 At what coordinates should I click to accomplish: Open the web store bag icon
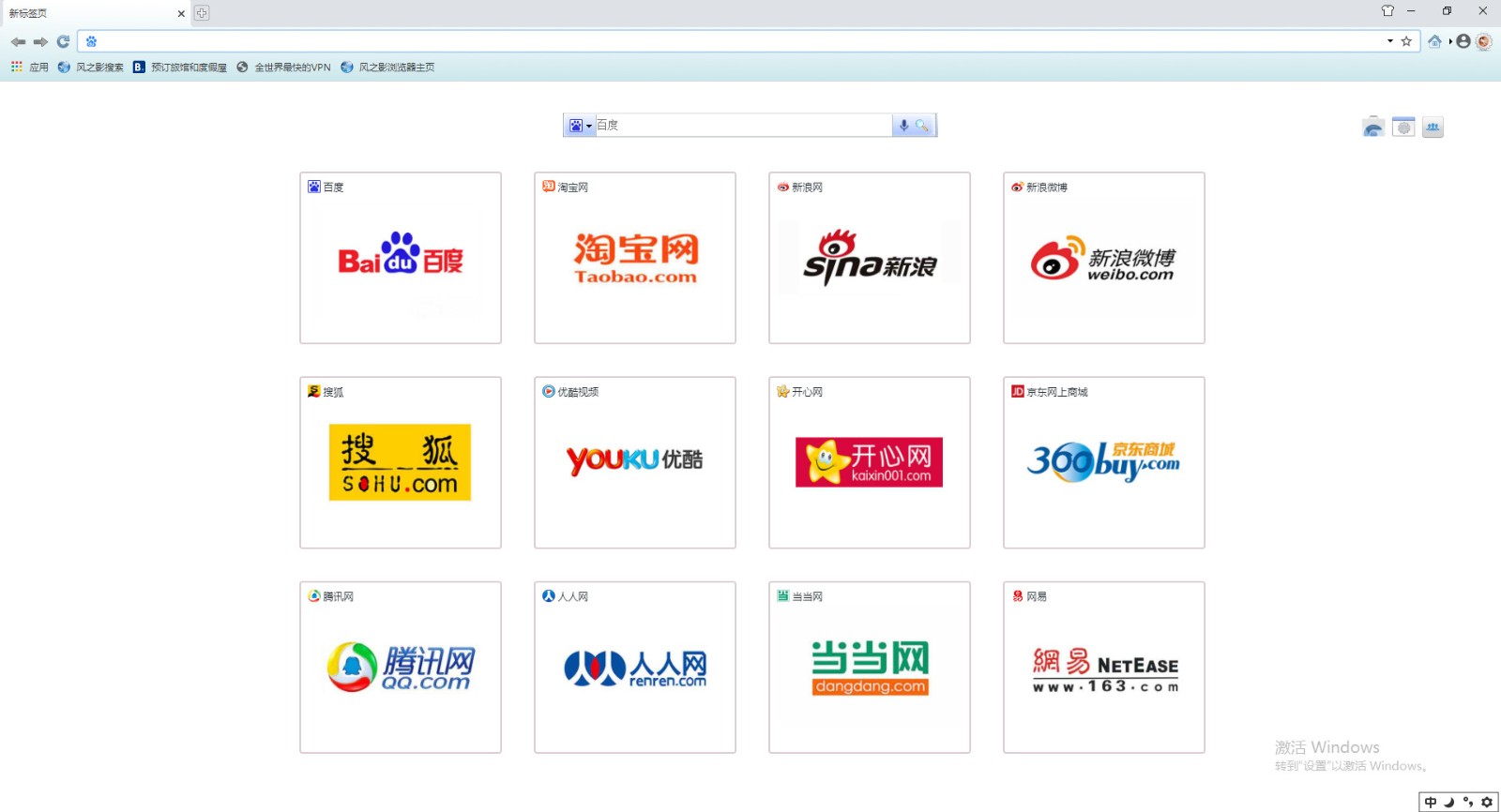pos(1373,128)
